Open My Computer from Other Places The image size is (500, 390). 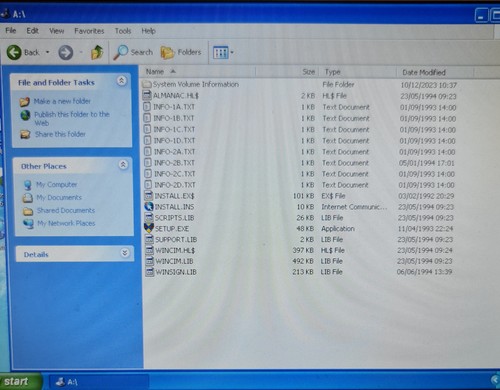[57, 184]
